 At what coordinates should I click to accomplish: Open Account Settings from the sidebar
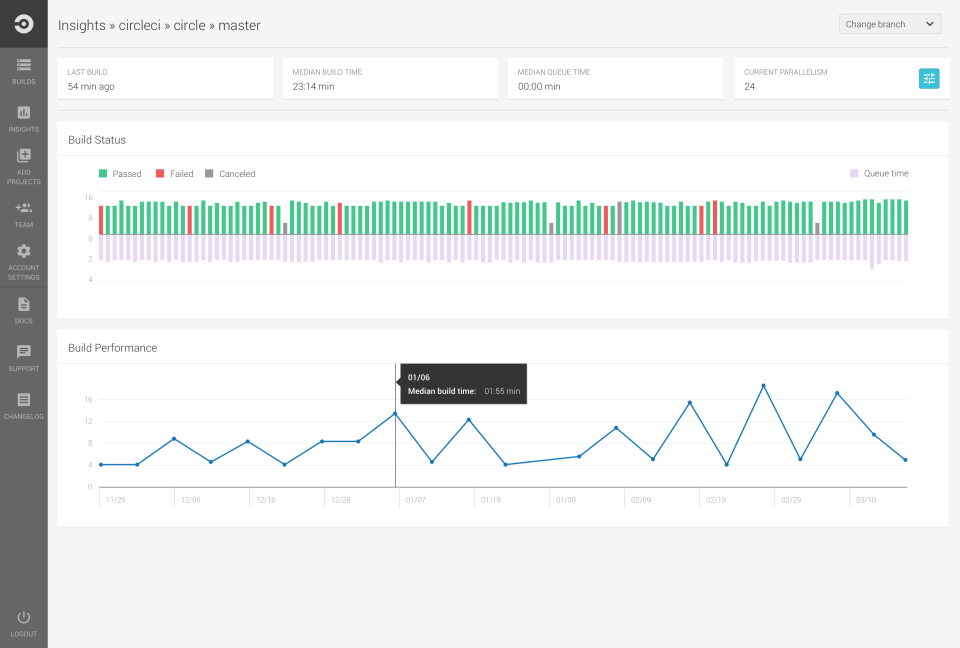click(23, 258)
